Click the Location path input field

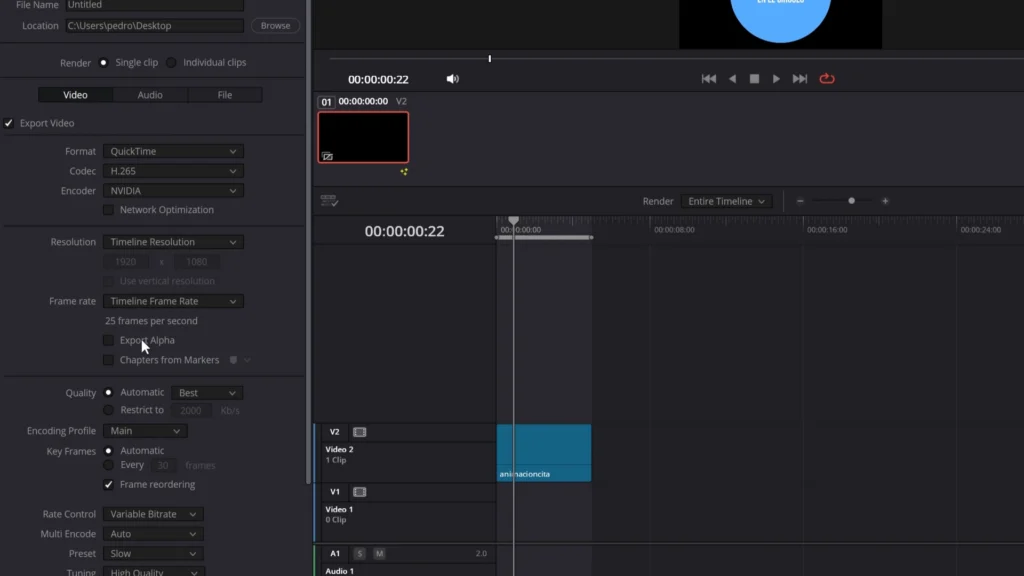155,25
